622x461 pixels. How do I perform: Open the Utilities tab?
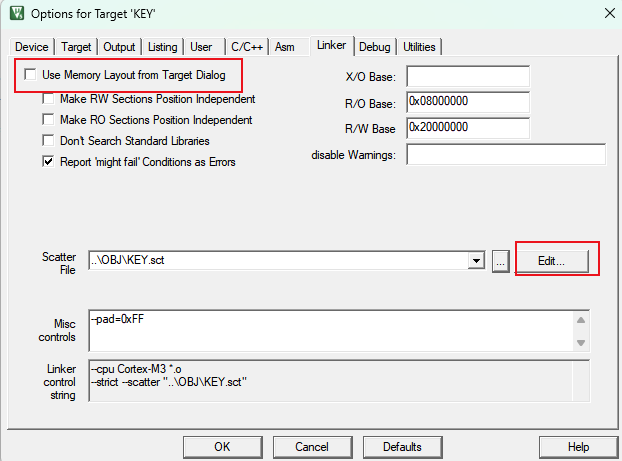419,47
